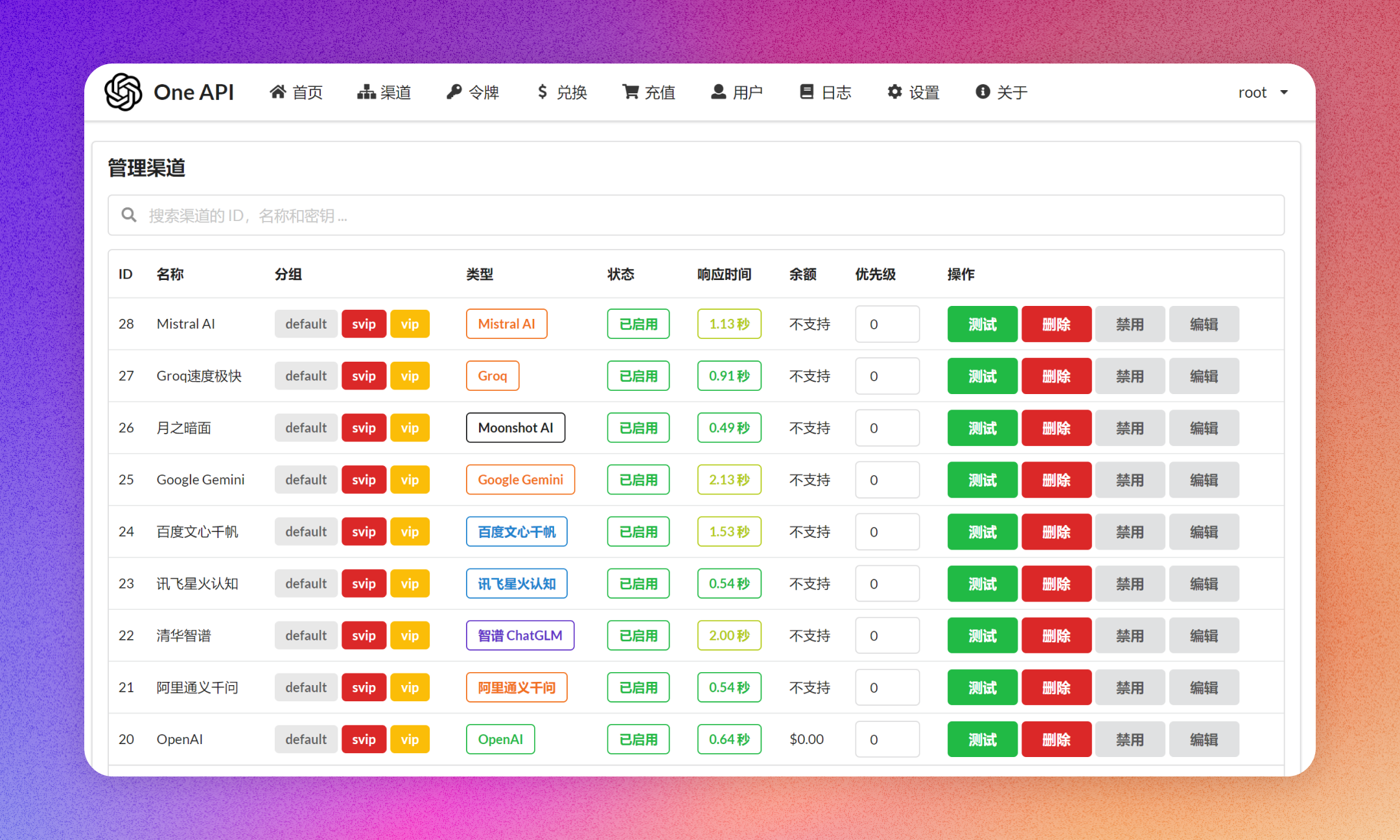Image resolution: width=1400 pixels, height=840 pixels.
Task: Delete the Groq速度极快 channel
Action: pyautogui.click(x=1056, y=376)
